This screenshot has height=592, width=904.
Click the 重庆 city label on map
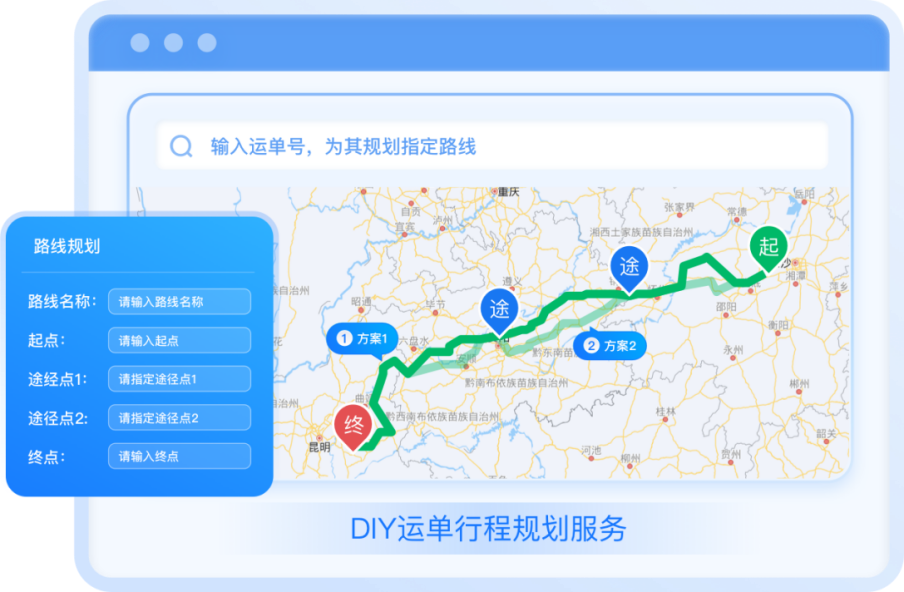coord(509,191)
